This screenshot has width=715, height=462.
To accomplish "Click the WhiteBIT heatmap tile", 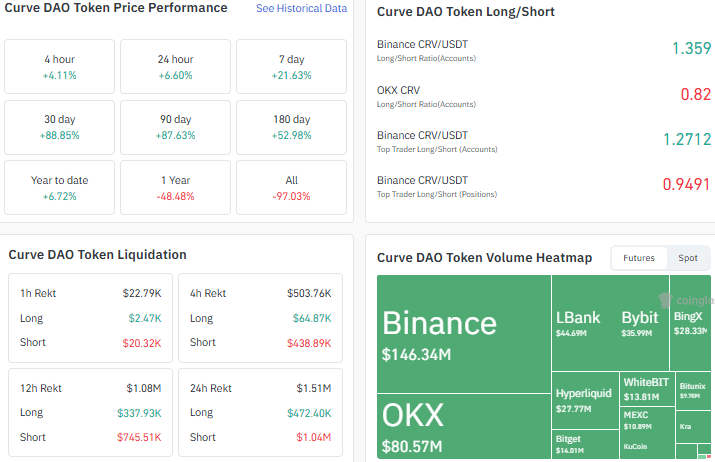I will (647, 389).
